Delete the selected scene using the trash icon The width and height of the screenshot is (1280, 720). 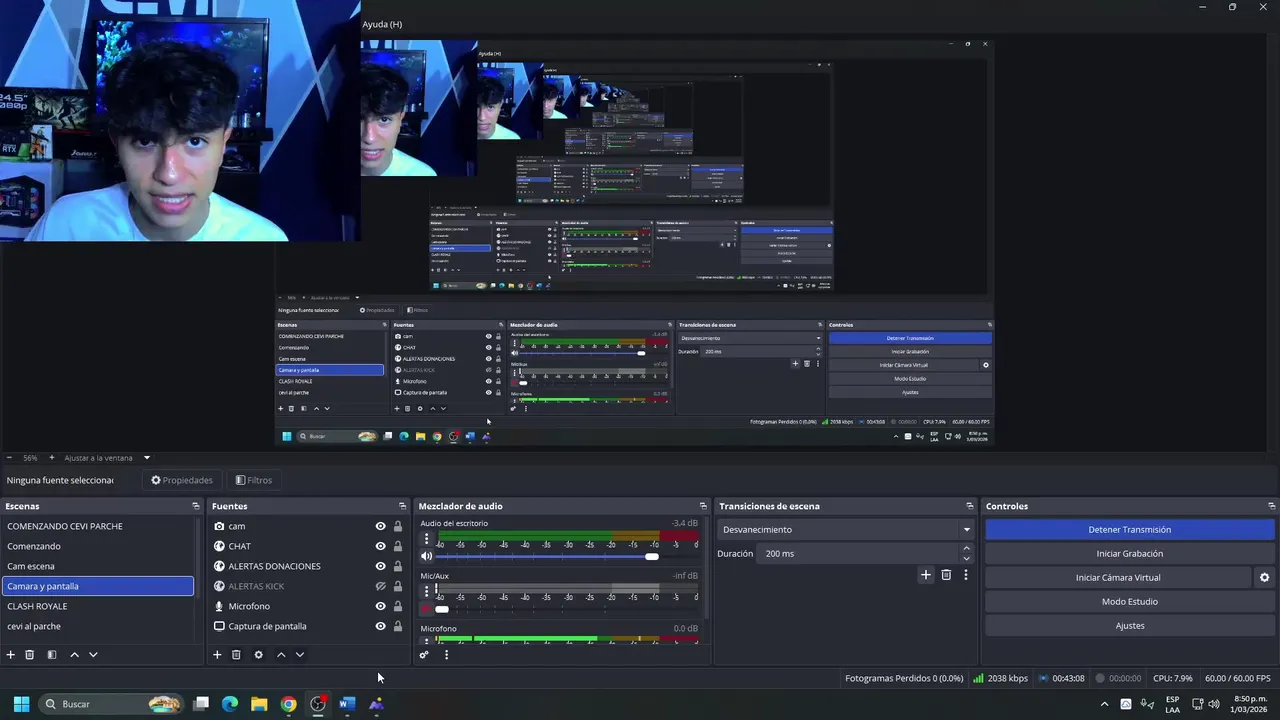tap(30, 655)
